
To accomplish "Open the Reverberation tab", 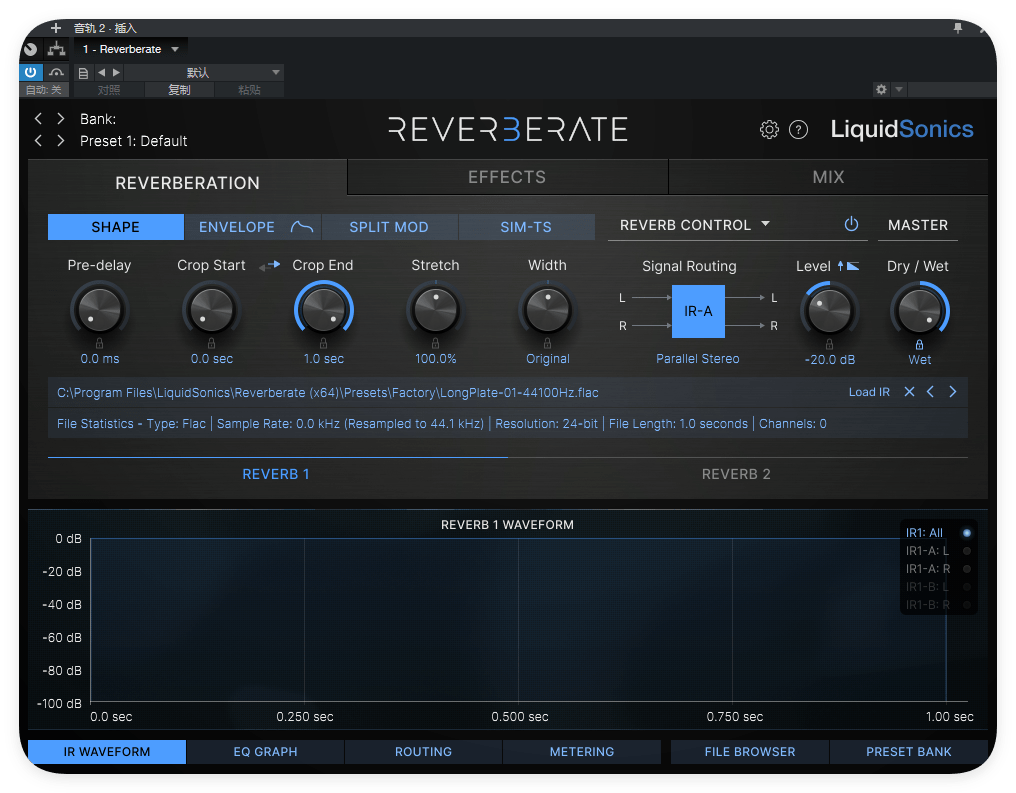I will pyautogui.click(x=187, y=183).
